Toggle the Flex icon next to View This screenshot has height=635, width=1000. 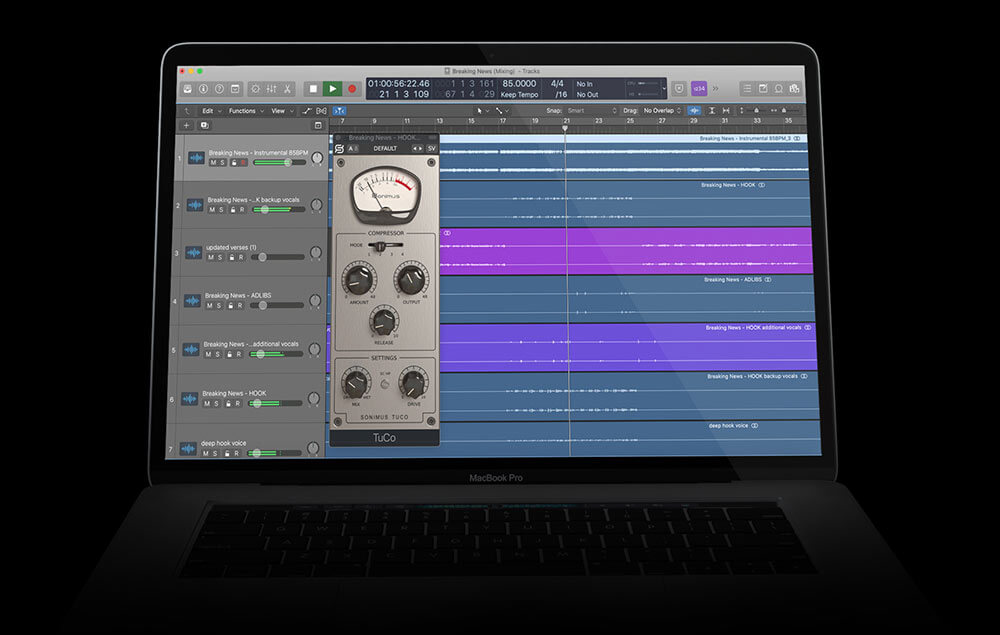321,111
